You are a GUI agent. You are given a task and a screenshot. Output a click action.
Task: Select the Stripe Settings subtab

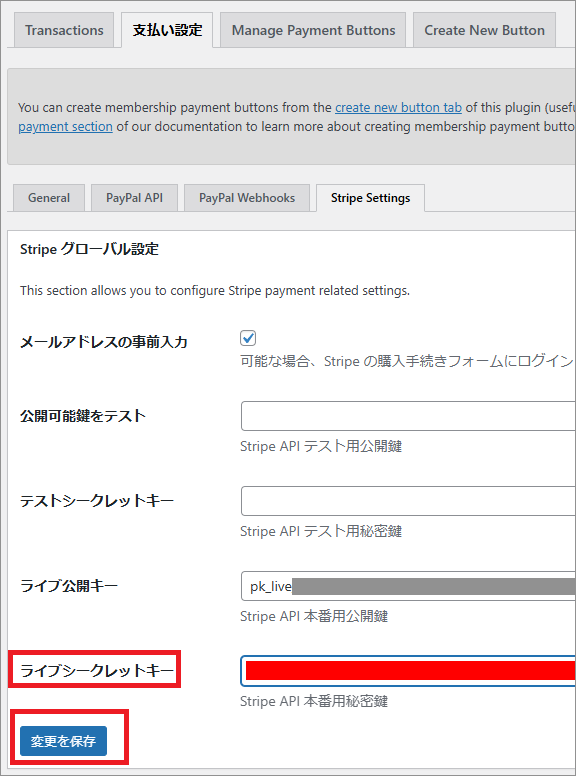pyautogui.click(x=370, y=198)
